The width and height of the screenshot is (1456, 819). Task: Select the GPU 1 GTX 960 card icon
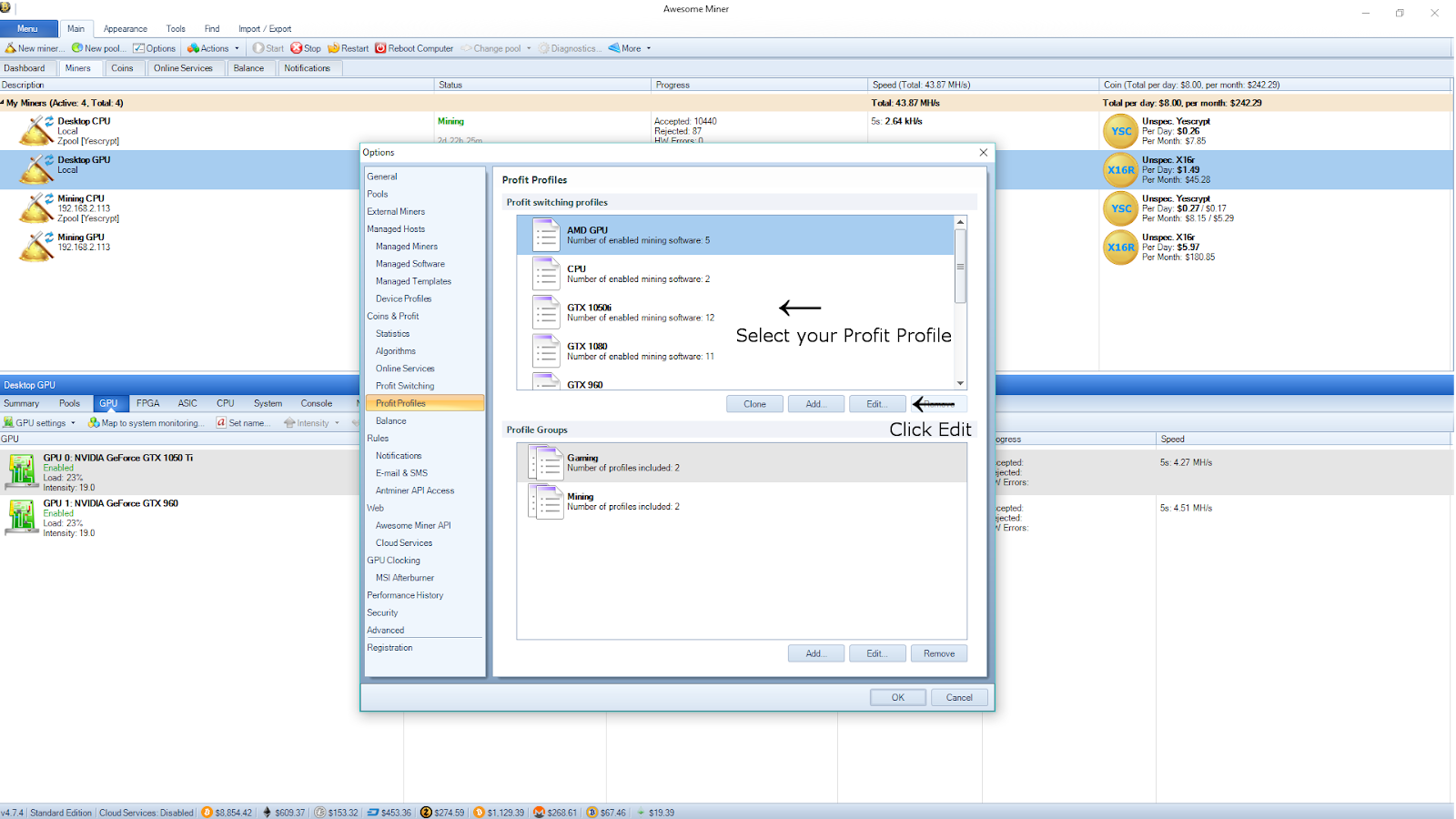[x=22, y=517]
